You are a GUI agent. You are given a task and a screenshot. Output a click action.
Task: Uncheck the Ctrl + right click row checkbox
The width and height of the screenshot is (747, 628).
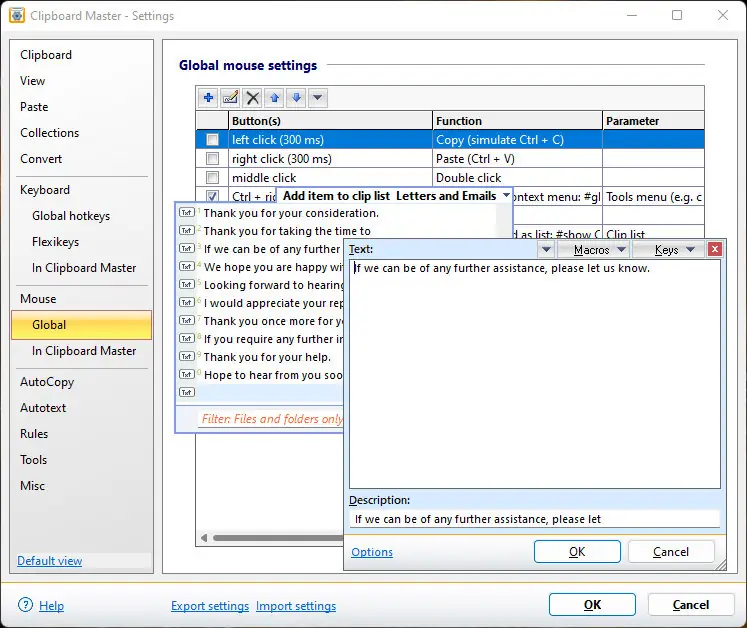click(212, 196)
